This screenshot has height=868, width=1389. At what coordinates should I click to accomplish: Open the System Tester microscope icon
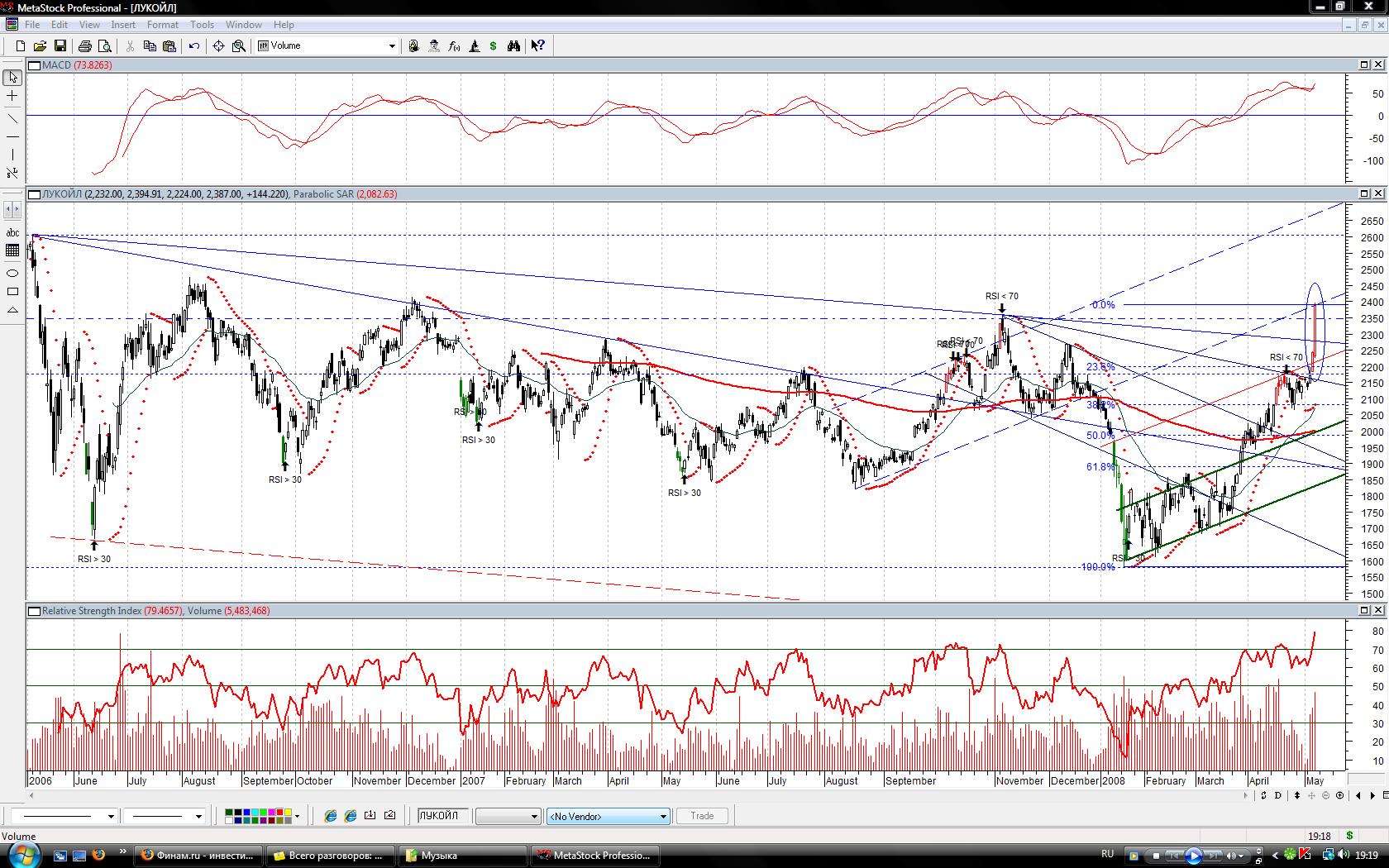[x=474, y=46]
